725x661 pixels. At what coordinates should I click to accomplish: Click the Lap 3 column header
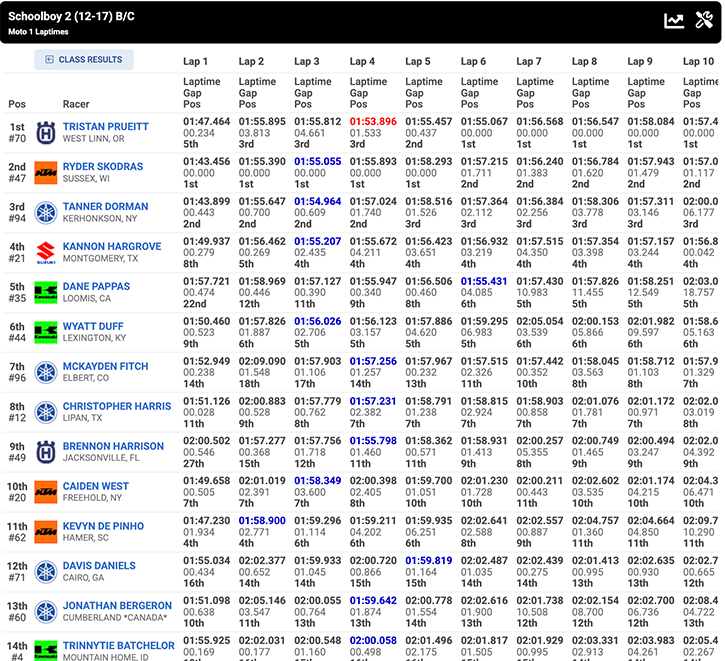pos(307,61)
